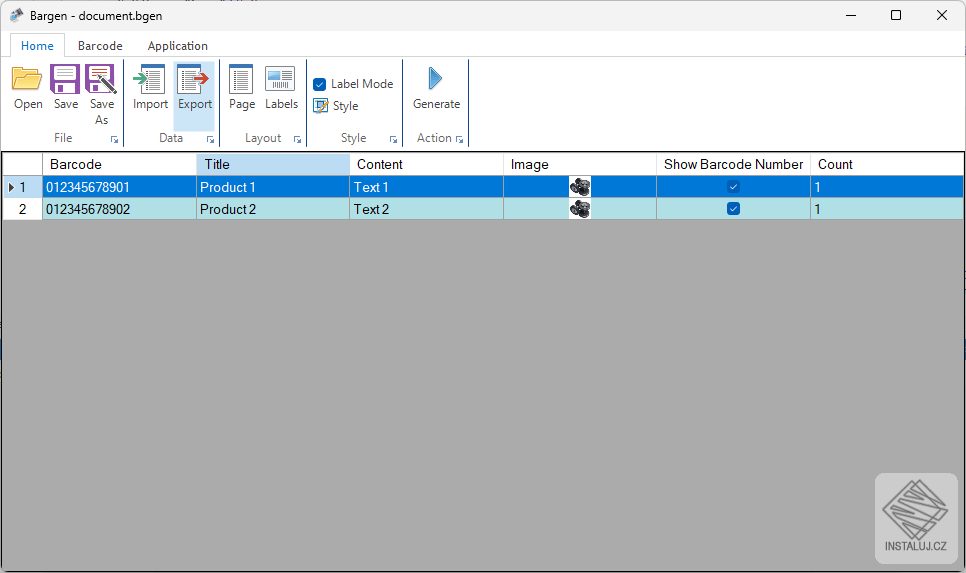The width and height of the screenshot is (966, 573).
Task: Click the Export data icon
Action: pyautogui.click(x=194, y=79)
